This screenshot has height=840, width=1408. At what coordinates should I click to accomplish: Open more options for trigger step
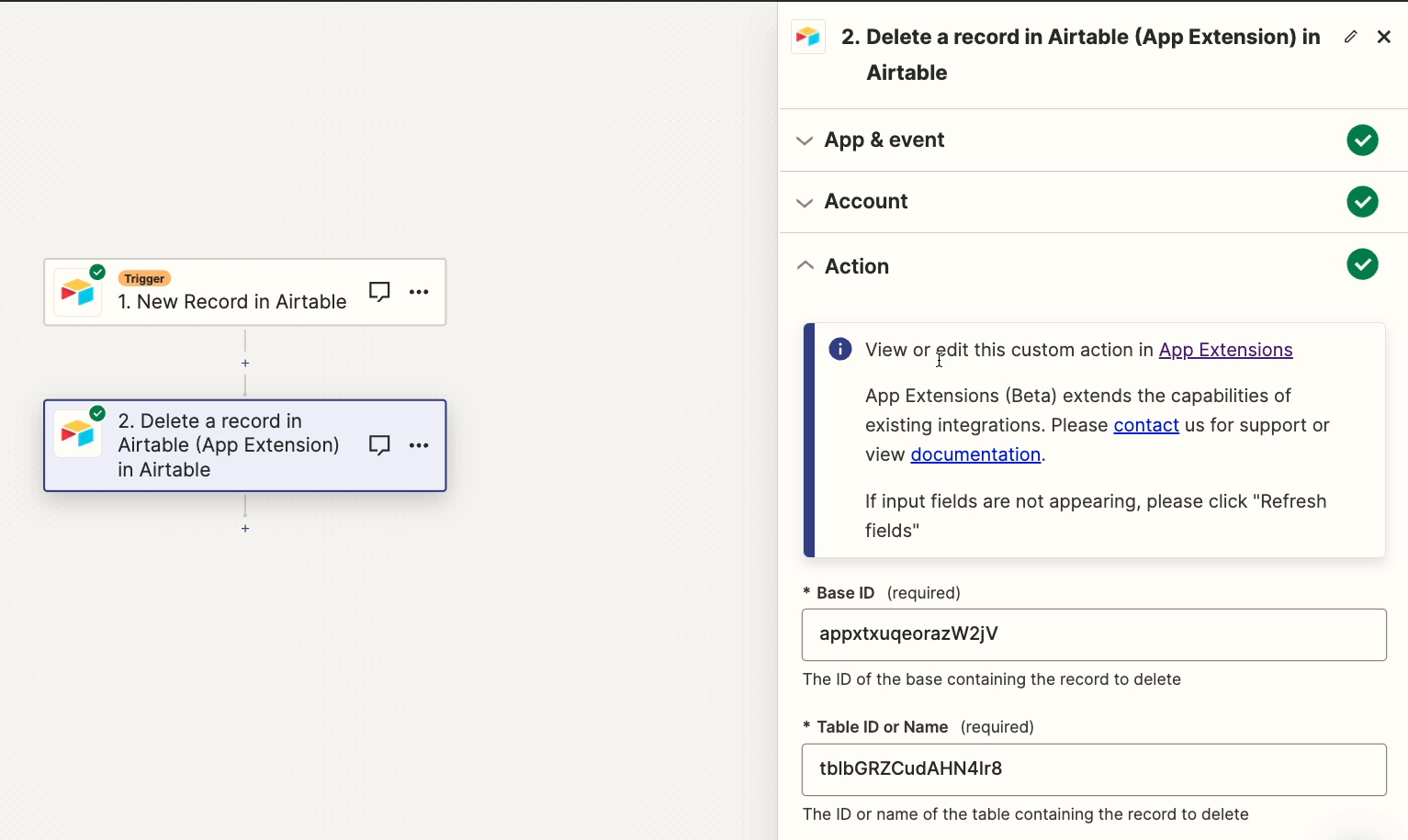[x=419, y=292]
